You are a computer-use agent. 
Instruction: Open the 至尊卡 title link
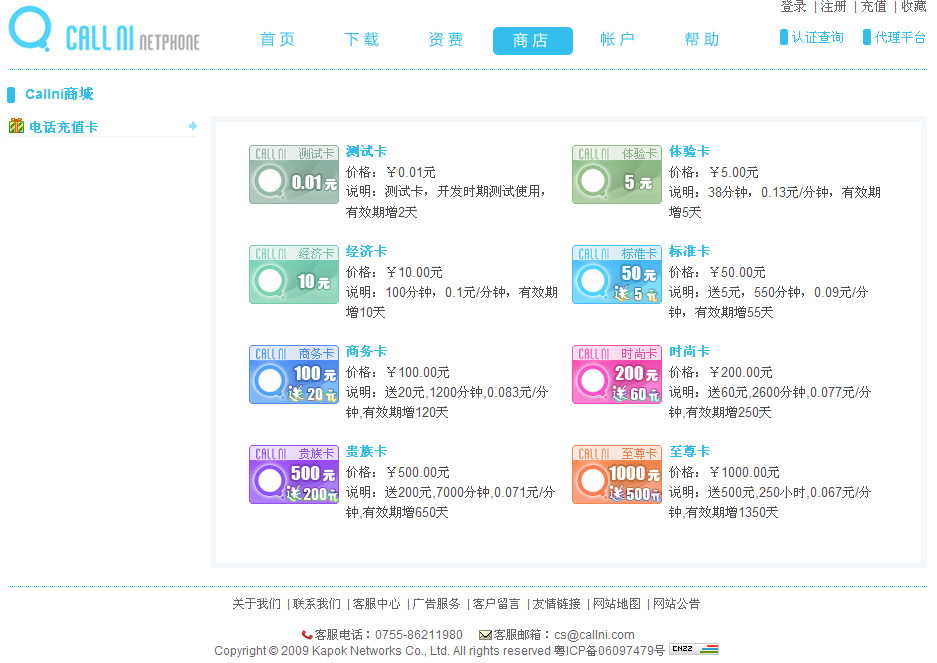(x=689, y=451)
